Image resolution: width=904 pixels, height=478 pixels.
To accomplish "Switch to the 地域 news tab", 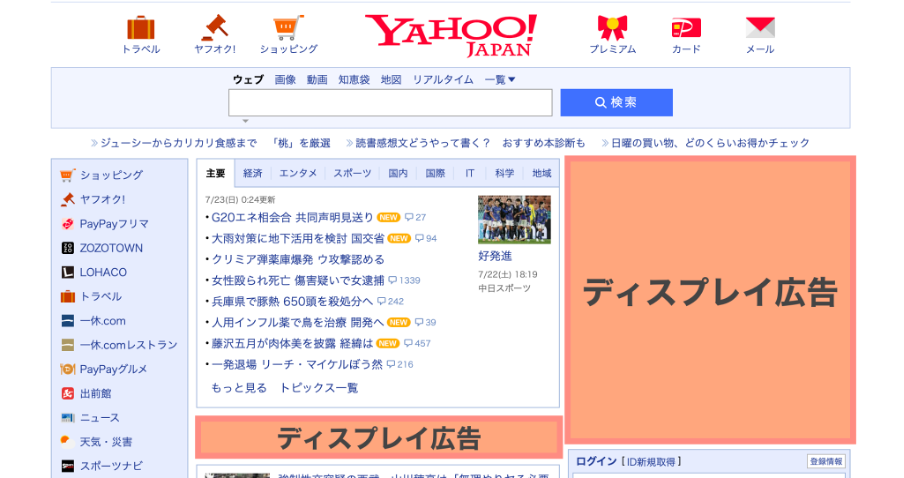I will pyautogui.click(x=541, y=173).
